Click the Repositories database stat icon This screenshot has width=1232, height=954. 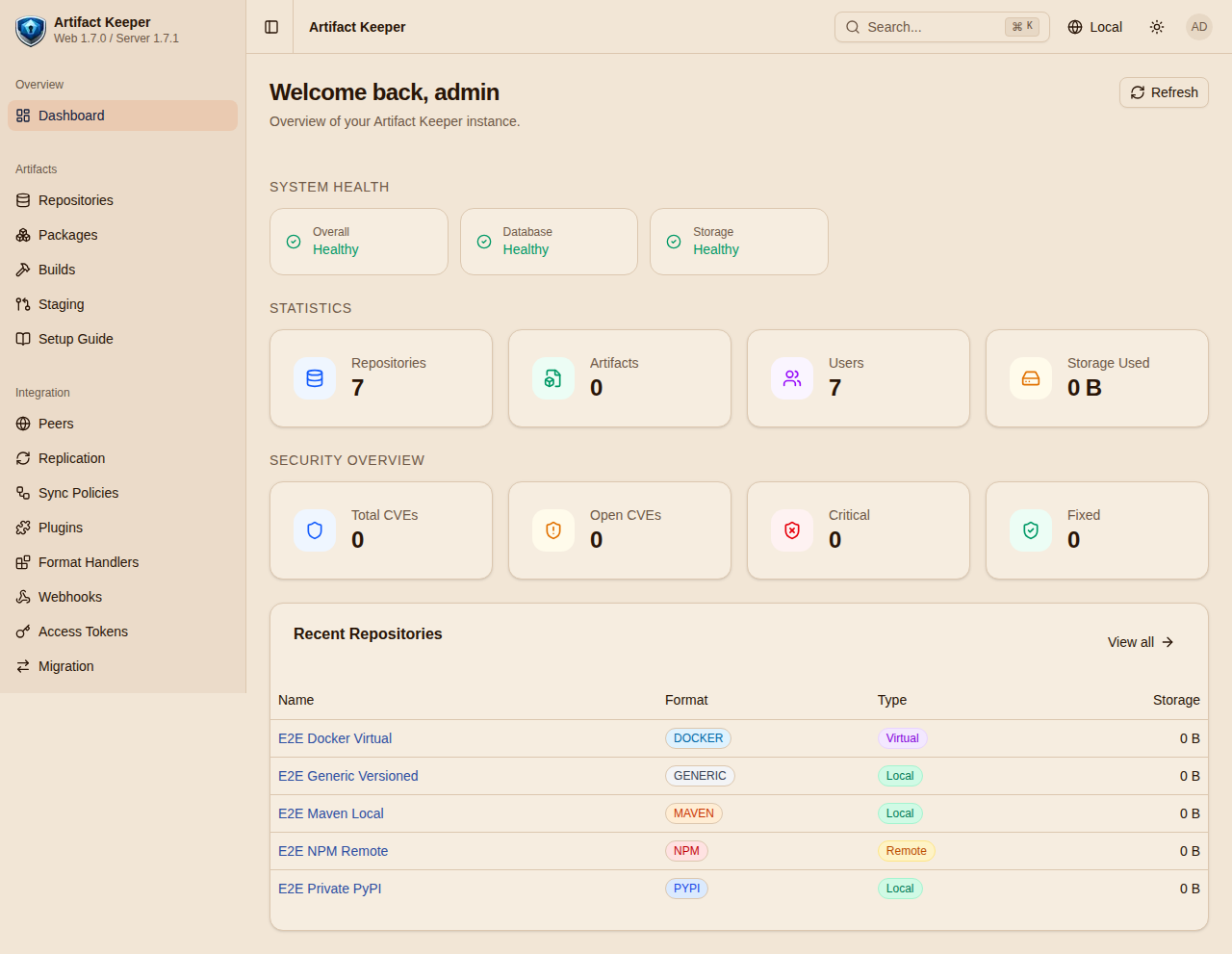coord(315,378)
